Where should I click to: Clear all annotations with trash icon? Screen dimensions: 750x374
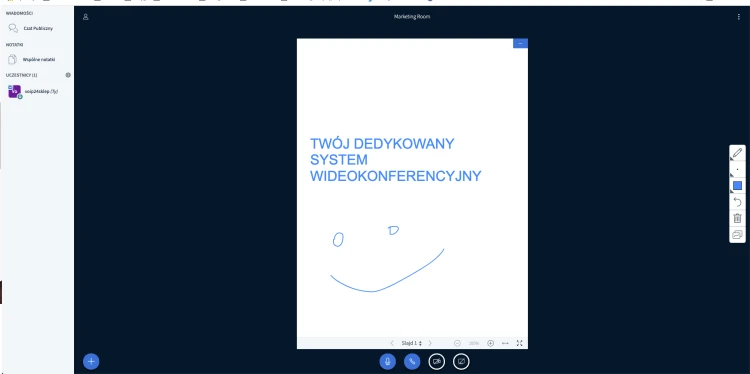(x=737, y=218)
